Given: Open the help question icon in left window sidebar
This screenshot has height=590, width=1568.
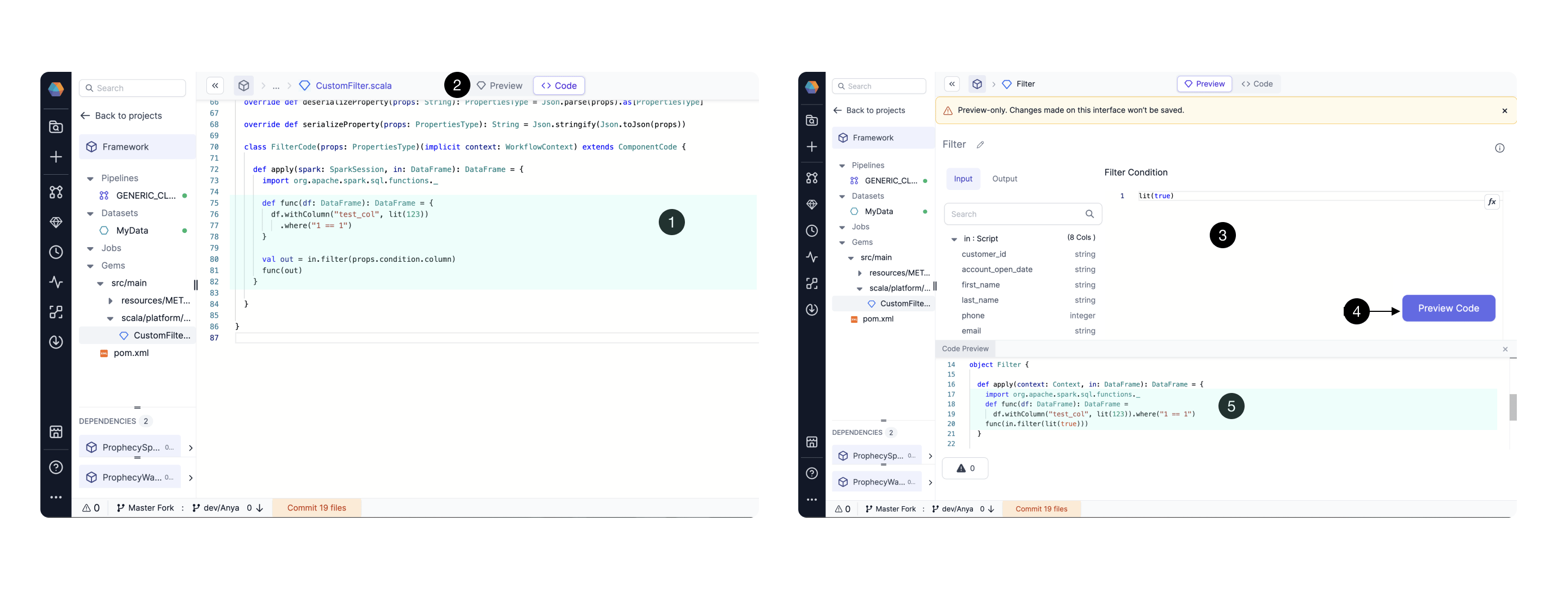Looking at the screenshot, I should [56, 467].
